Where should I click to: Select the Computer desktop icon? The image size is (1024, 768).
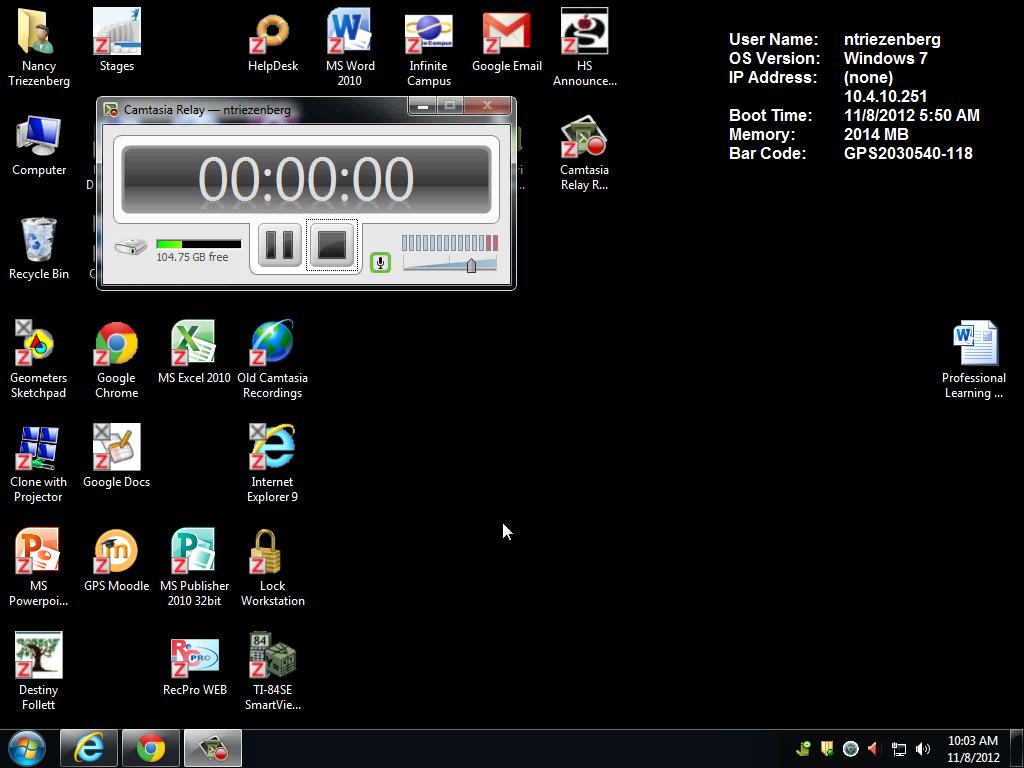point(39,145)
